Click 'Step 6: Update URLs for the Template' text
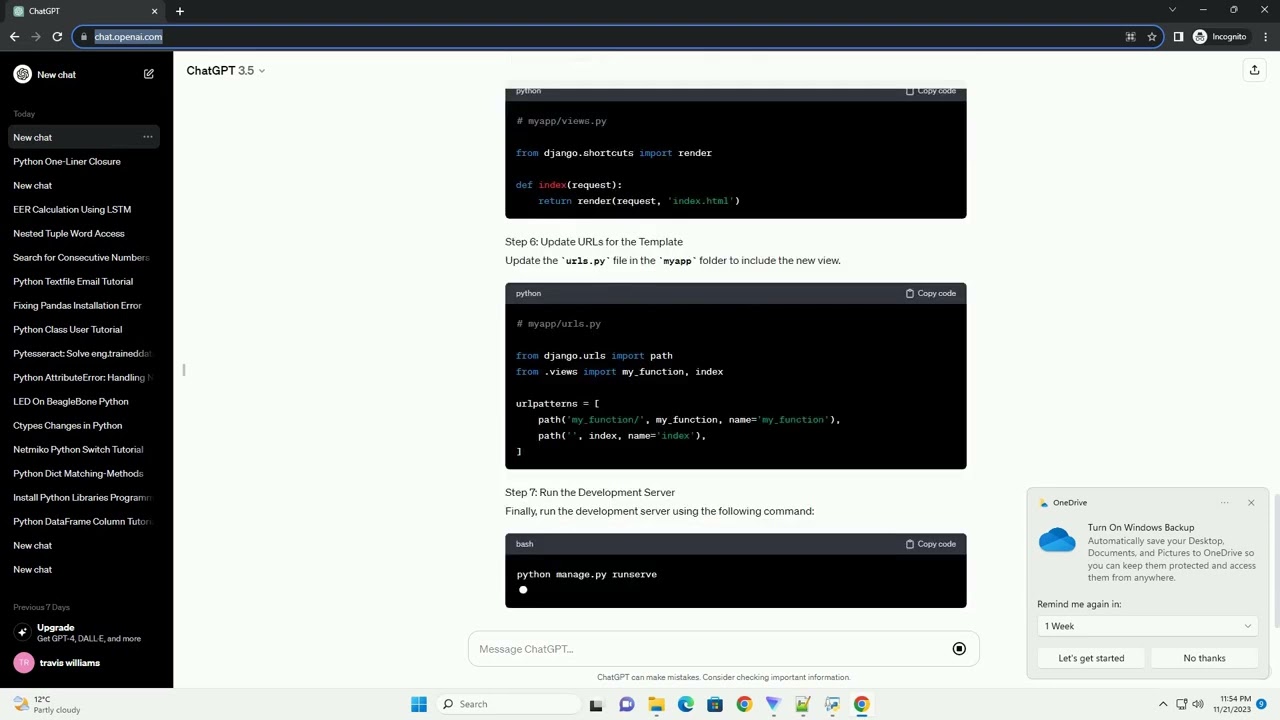Screen dimensions: 1280x720 click(x=594, y=242)
